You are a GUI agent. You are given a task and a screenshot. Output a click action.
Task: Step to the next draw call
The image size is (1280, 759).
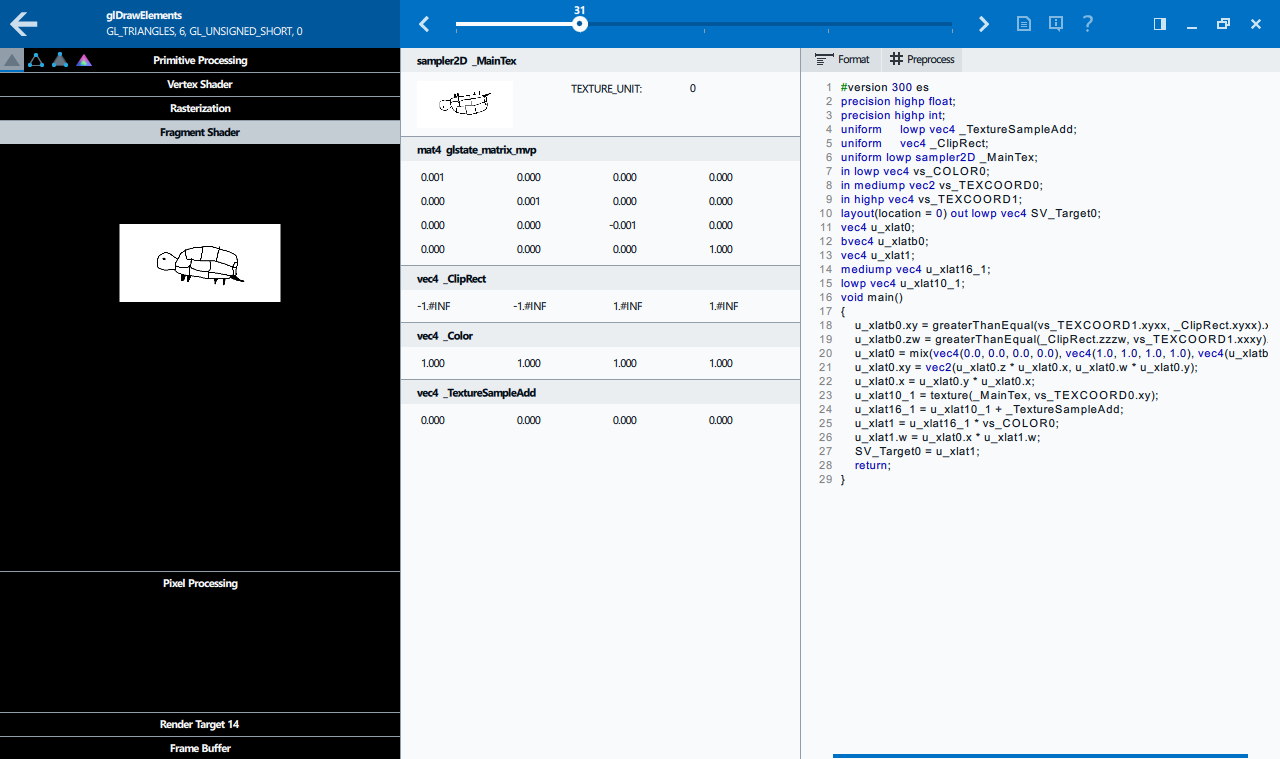tap(984, 24)
